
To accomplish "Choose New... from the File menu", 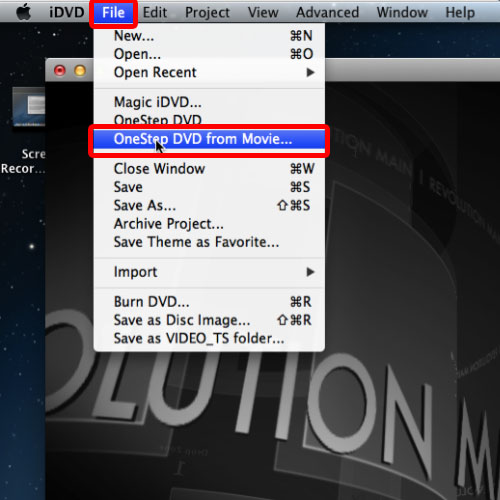I will click(x=209, y=36).
